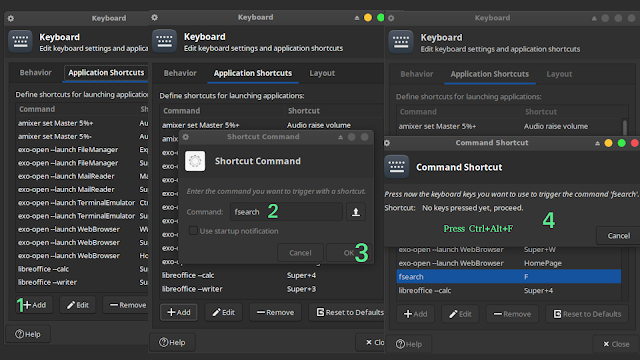The height and width of the screenshot is (360, 640).
Task: Click Command column header in middle Keyboard window
Action: [x=223, y=111]
